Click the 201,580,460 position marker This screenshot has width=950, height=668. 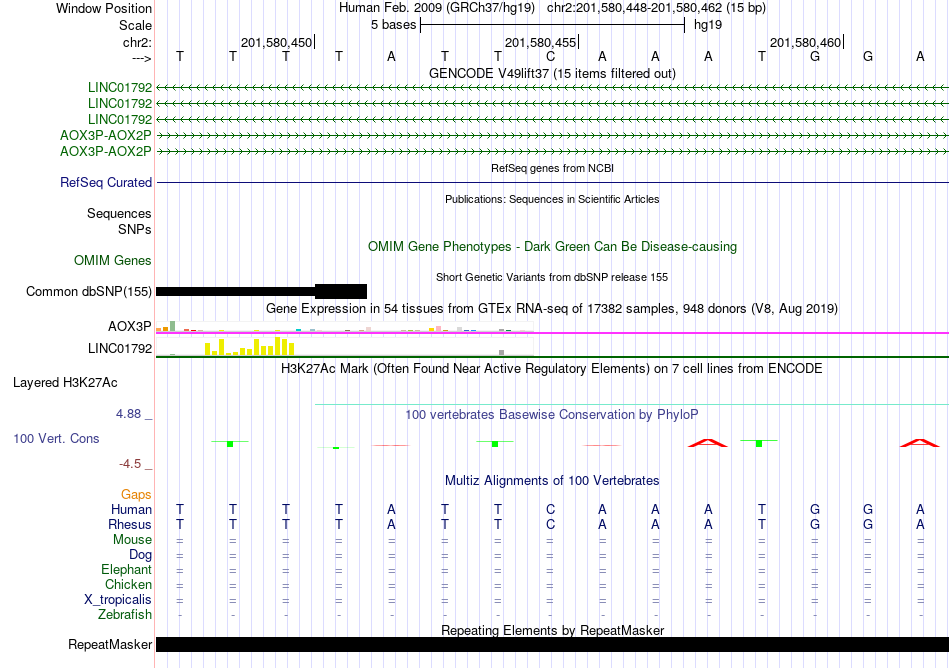pyautogui.click(x=806, y=42)
